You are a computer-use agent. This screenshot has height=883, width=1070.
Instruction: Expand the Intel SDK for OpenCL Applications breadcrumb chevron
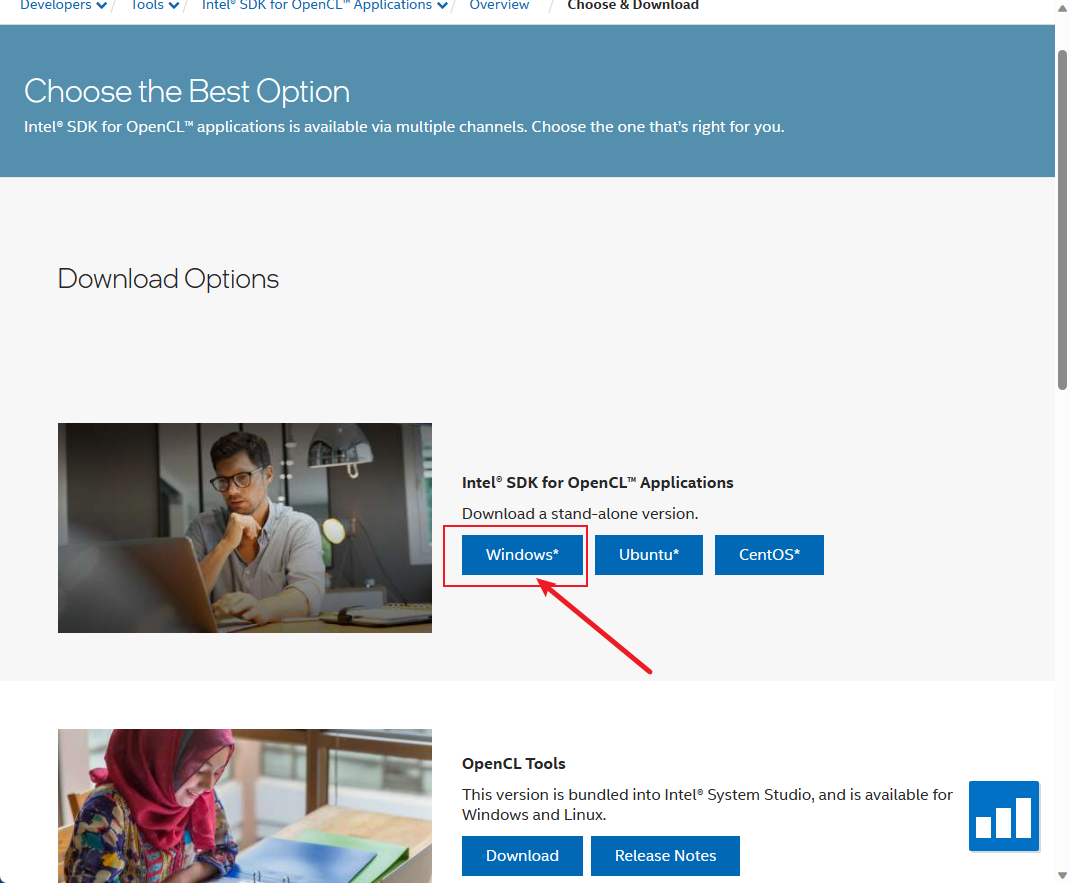pos(443,6)
